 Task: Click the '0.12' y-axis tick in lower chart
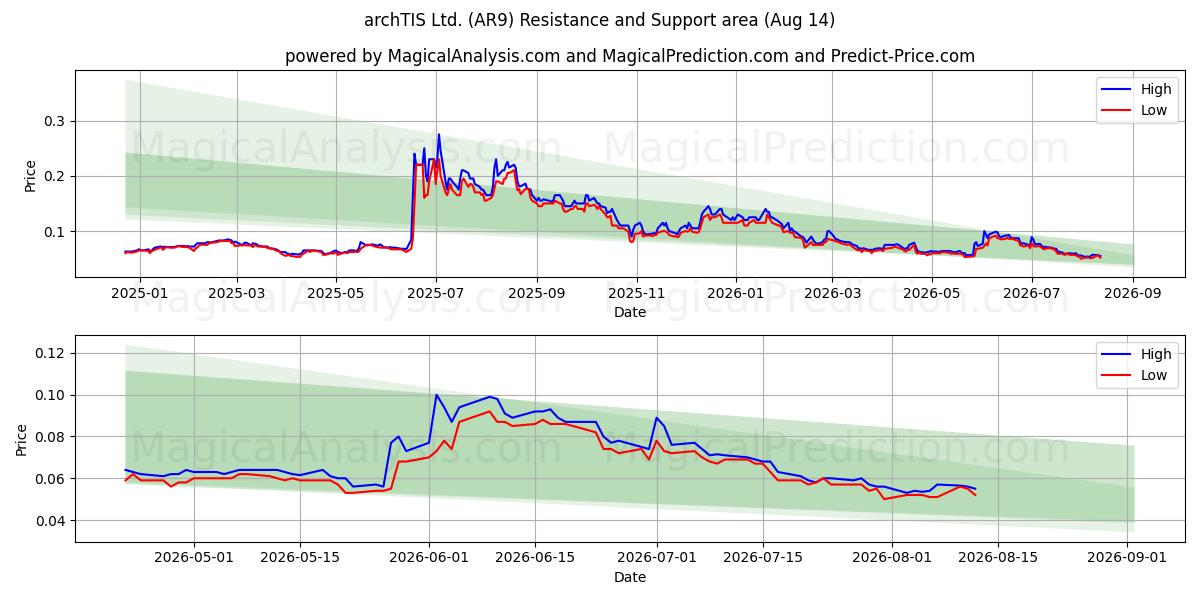pyautogui.click(x=49, y=353)
